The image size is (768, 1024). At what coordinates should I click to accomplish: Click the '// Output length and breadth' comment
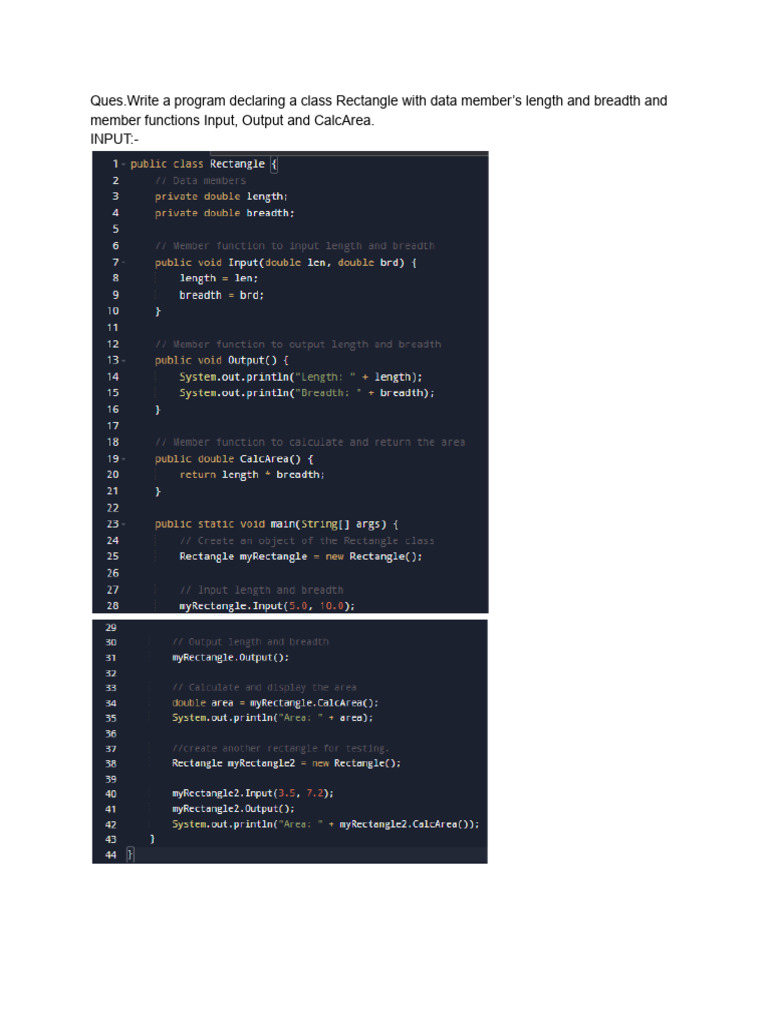click(x=250, y=642)
